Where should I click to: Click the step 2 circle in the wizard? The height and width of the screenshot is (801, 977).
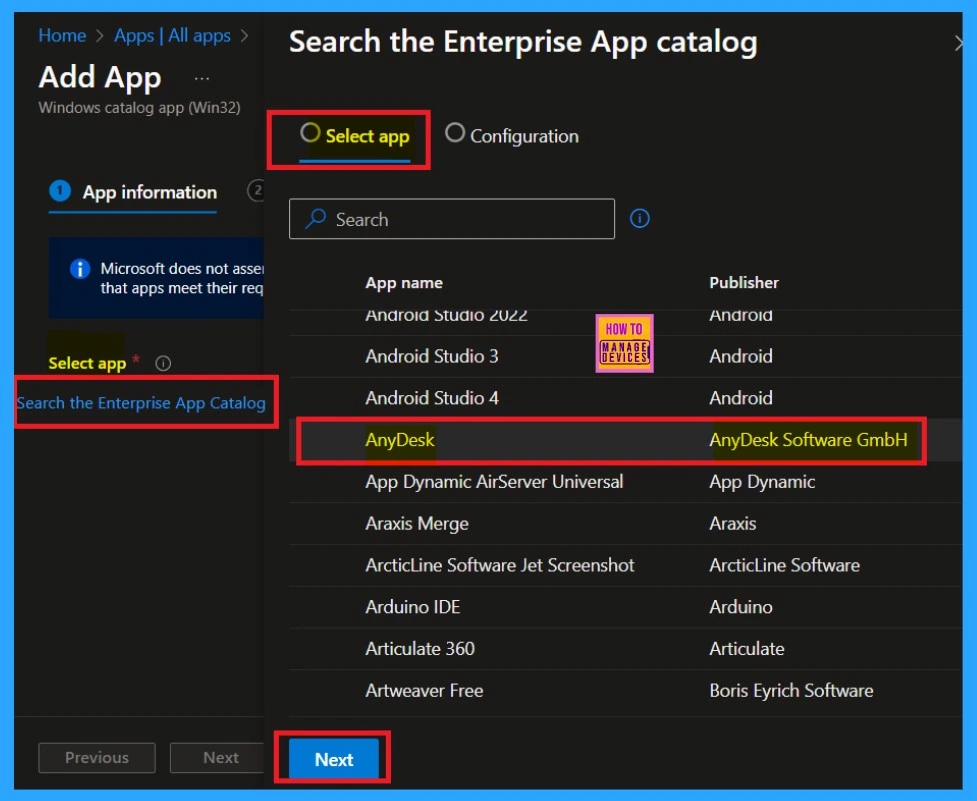click(x=256, y=191)
